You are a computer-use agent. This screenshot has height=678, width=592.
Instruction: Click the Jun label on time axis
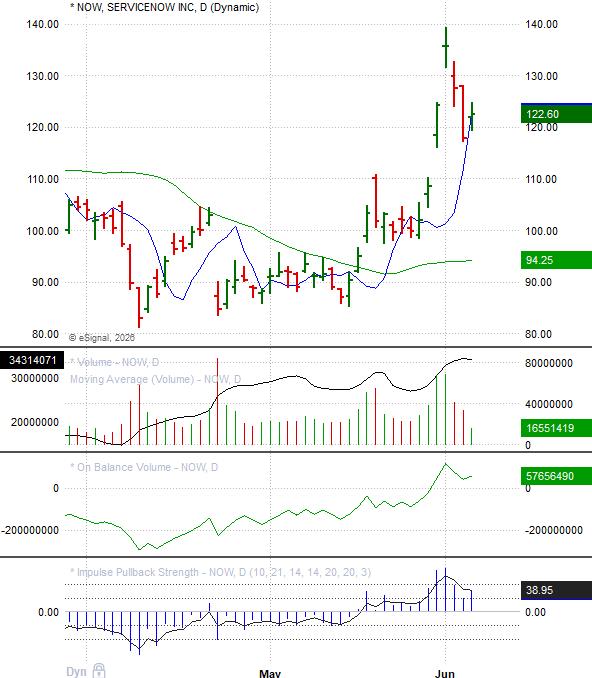[x=445, y=673]
